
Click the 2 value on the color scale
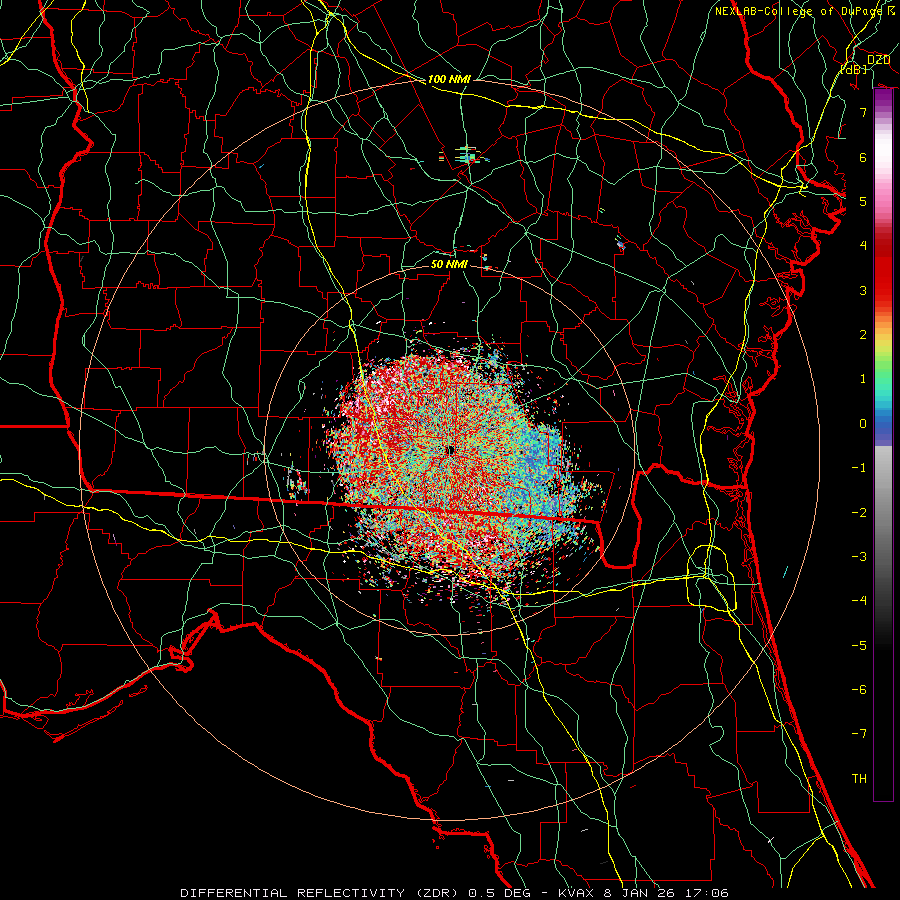(x=863, y=335)
